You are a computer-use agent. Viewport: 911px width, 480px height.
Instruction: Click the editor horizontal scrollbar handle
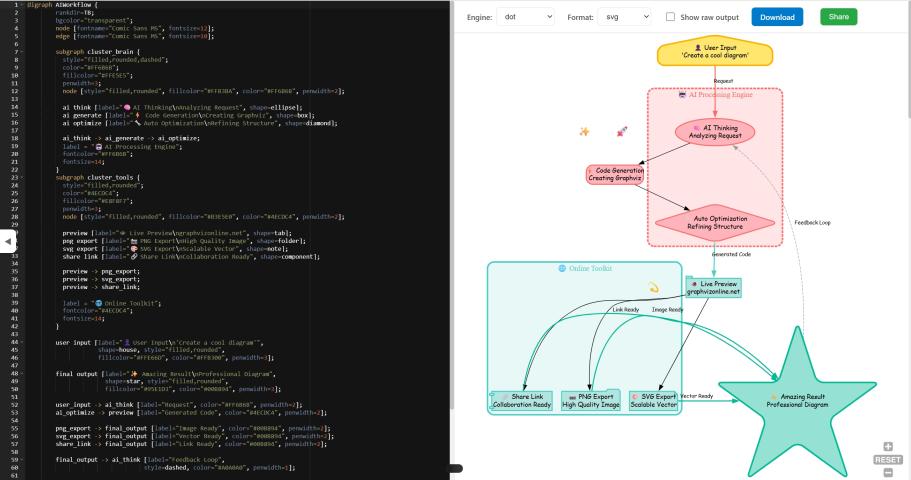point(454,467)
